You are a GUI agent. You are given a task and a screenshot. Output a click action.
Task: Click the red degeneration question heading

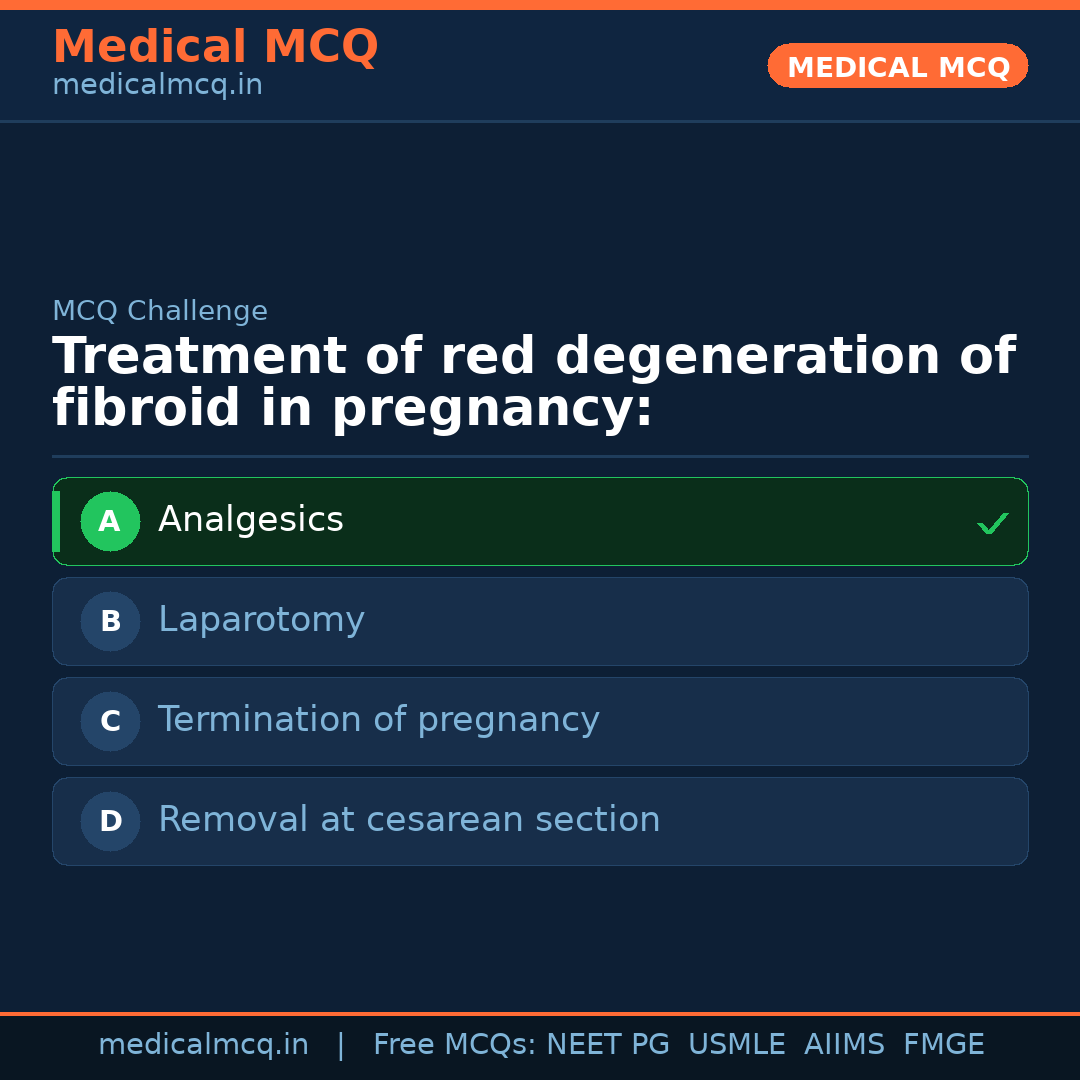pos(533,383)
